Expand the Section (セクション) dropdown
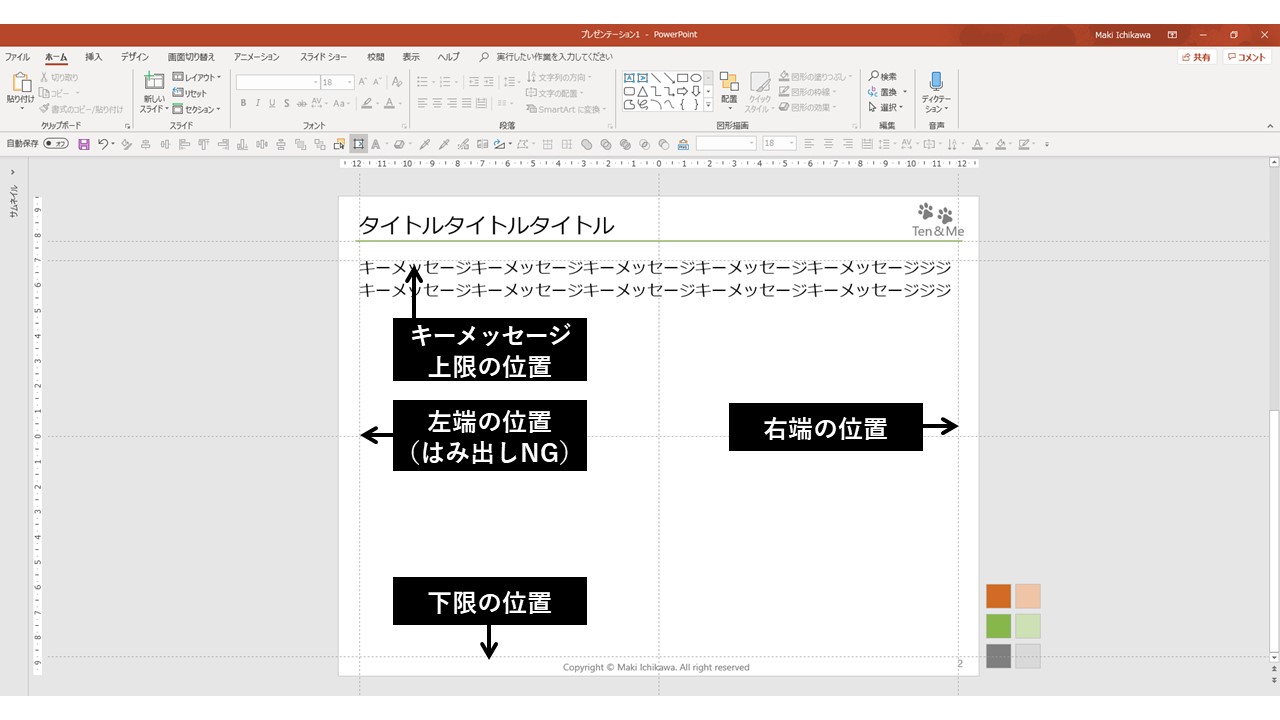Image resolution: width=1280 pixels, height=720 pixels. tap(196, 109)
